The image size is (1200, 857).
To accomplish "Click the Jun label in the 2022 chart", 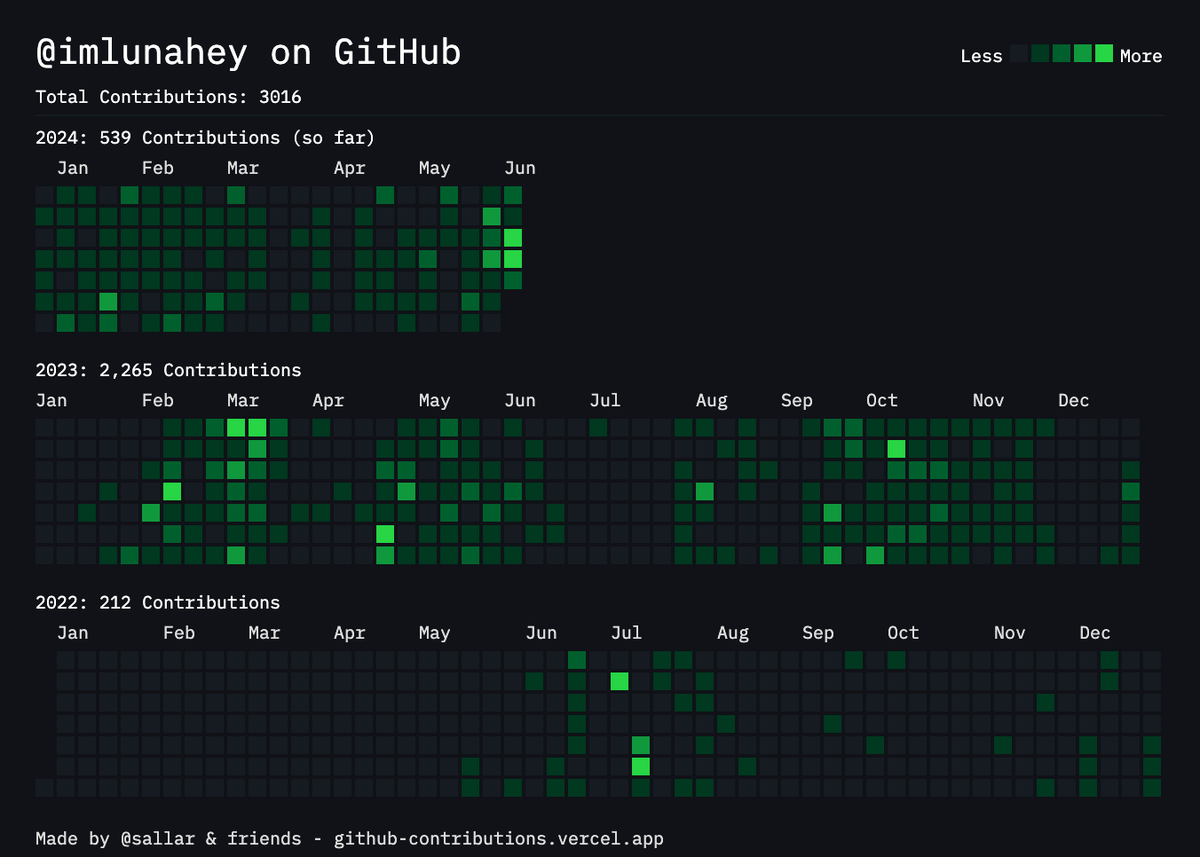I will coord(541,633).
